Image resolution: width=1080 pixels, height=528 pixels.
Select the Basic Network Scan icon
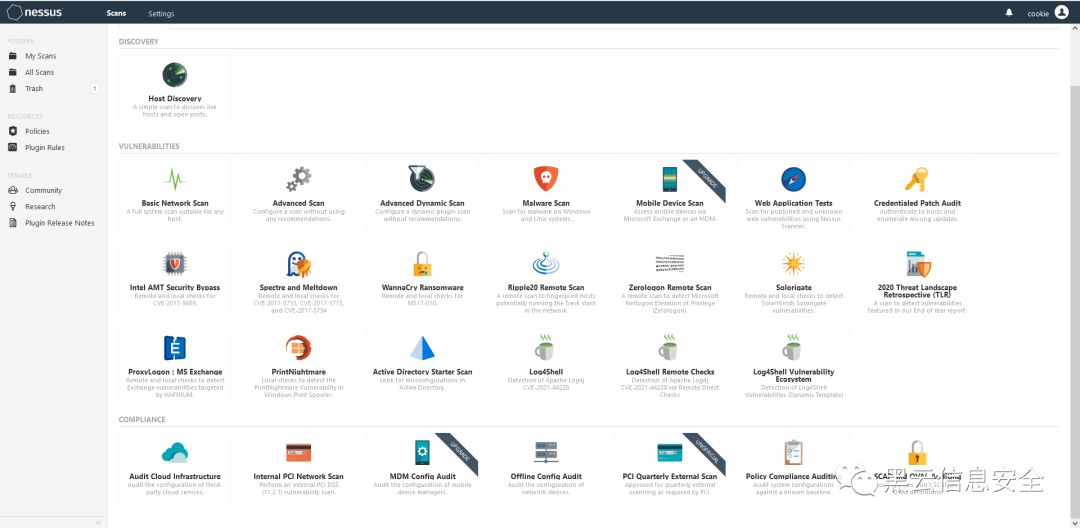click(175, 180)
